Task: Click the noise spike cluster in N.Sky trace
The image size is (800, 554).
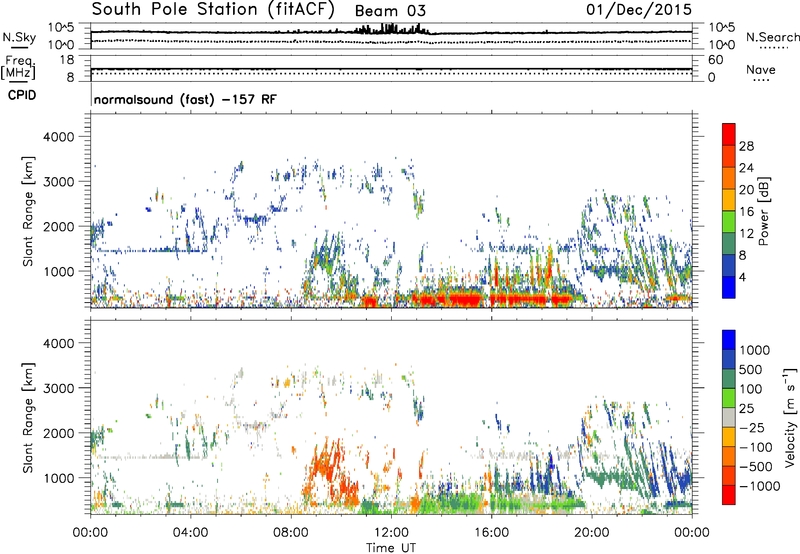Action: [391, 29]
